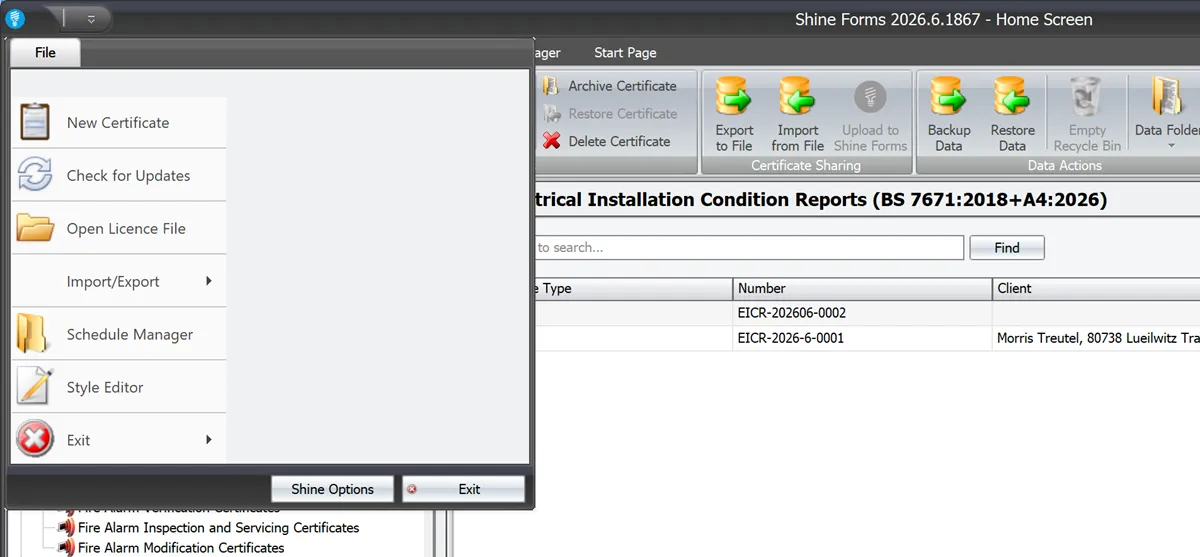Sort by the Client column header
Image resolution: width=1200 pixels, height=557 pixels.
[1097, 288]
